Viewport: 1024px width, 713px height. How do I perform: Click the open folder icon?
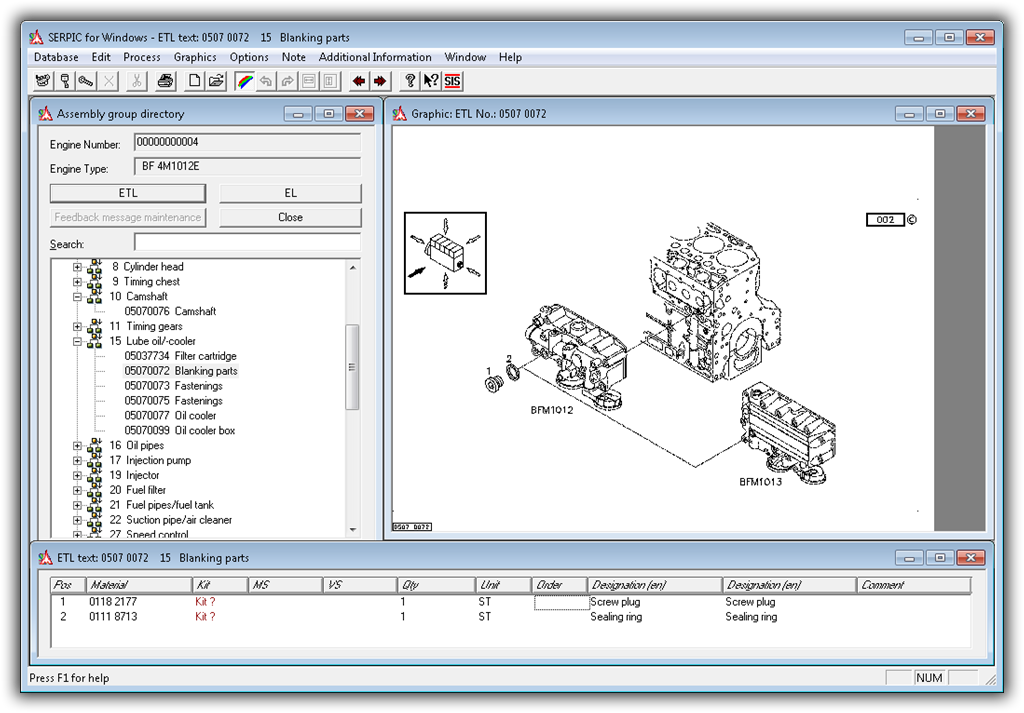[216, 81]
